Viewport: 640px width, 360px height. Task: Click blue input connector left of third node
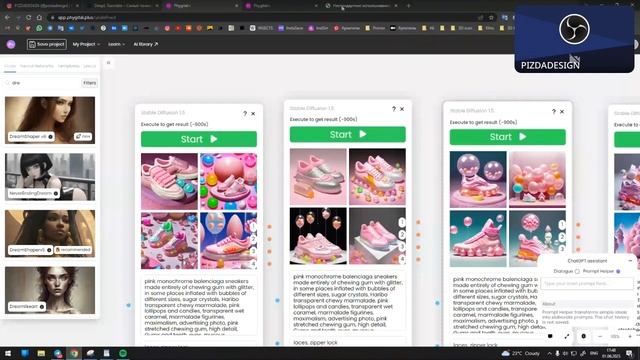click(438, 303)
